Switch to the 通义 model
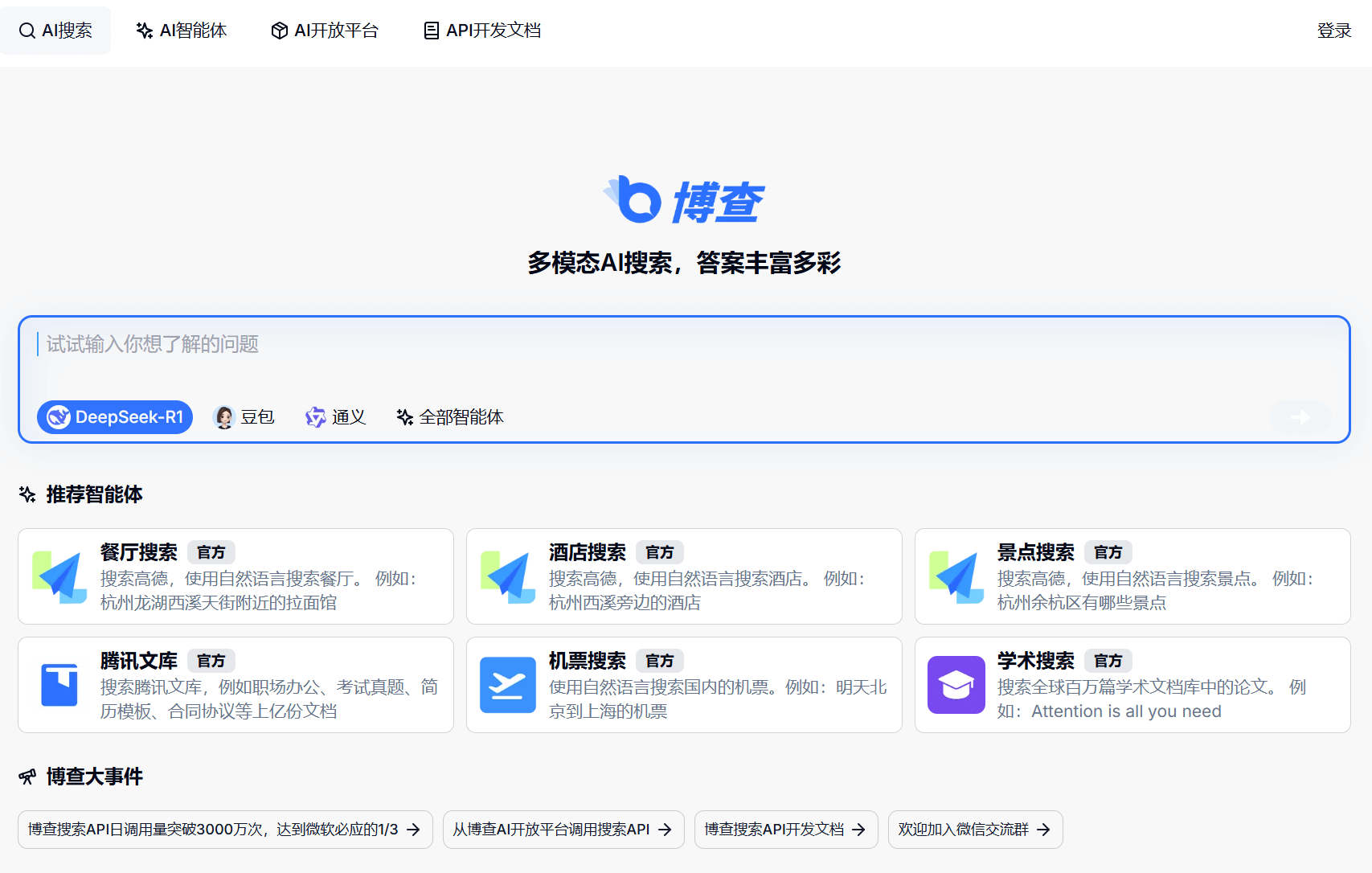The image size is (1372, 873). coord(335,417)
